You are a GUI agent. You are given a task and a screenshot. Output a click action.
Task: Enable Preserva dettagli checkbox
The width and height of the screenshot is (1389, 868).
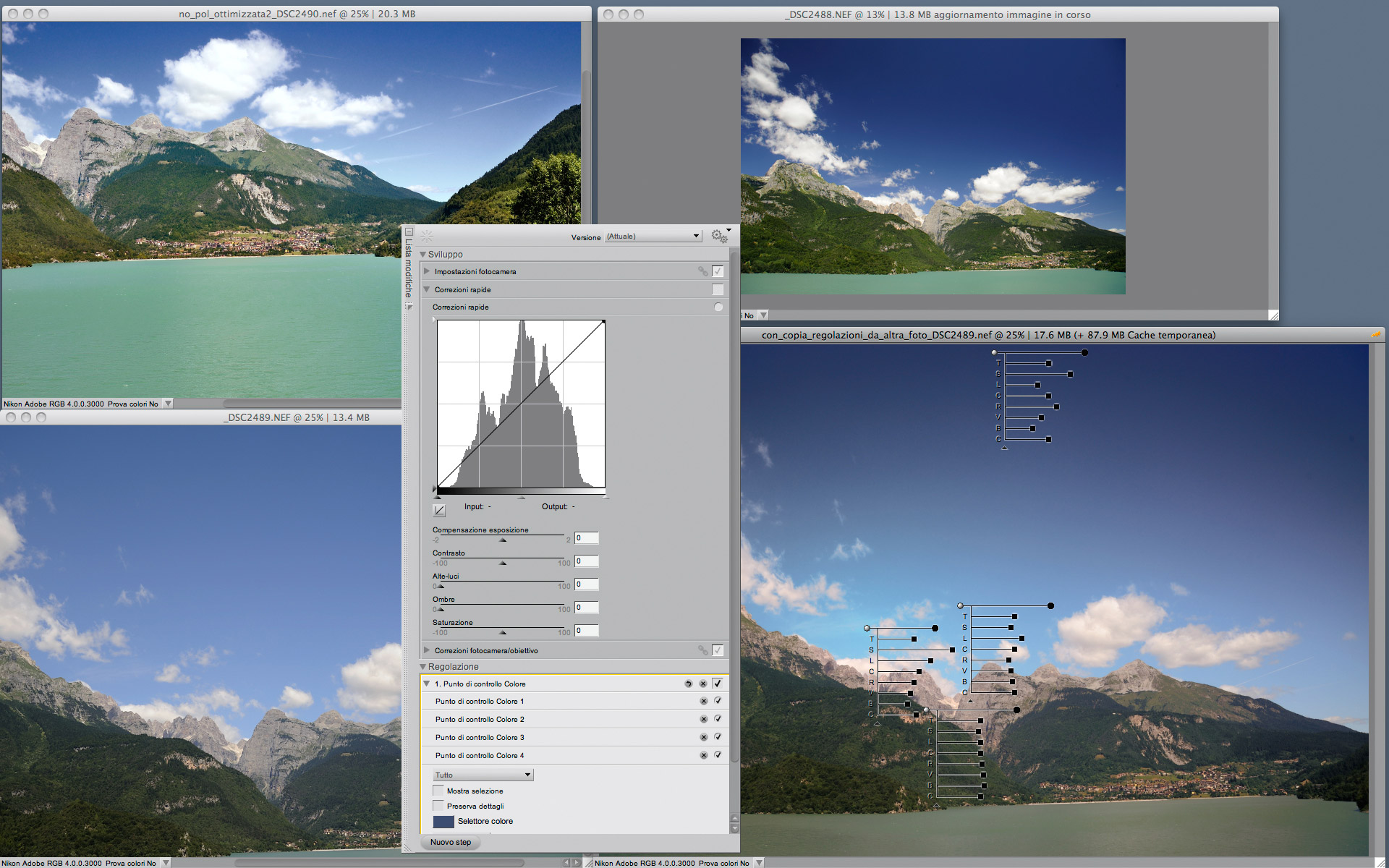point(438,806)
